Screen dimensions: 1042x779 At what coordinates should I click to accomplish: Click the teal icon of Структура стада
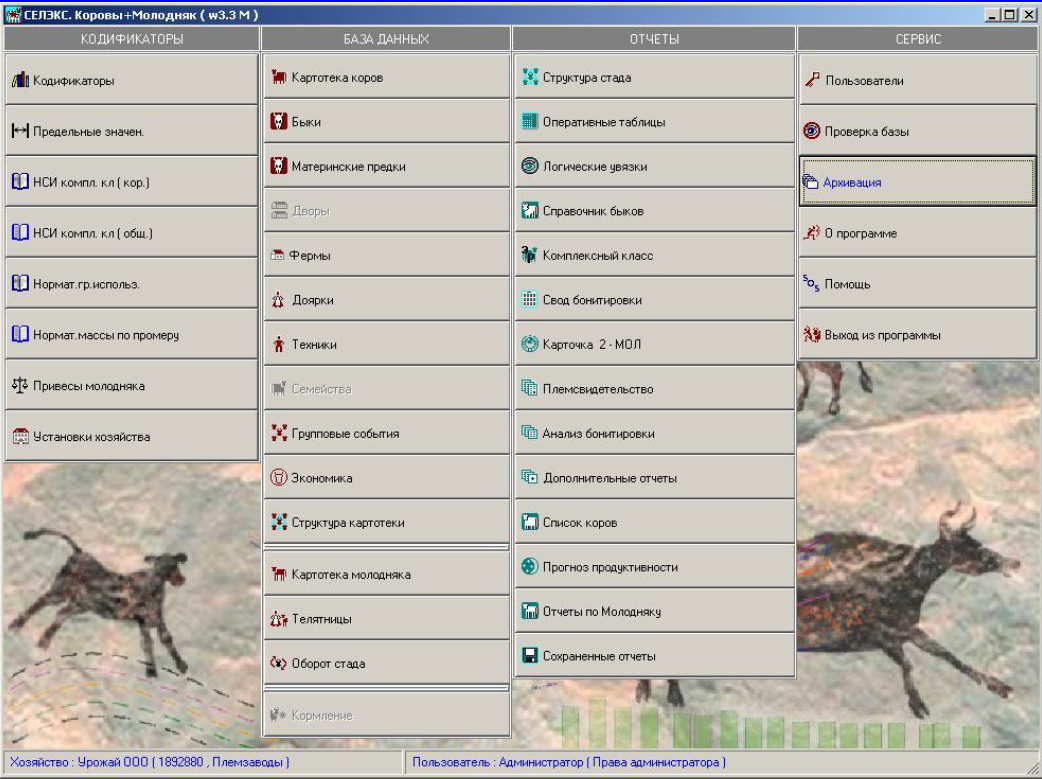(x=530, y=77)
